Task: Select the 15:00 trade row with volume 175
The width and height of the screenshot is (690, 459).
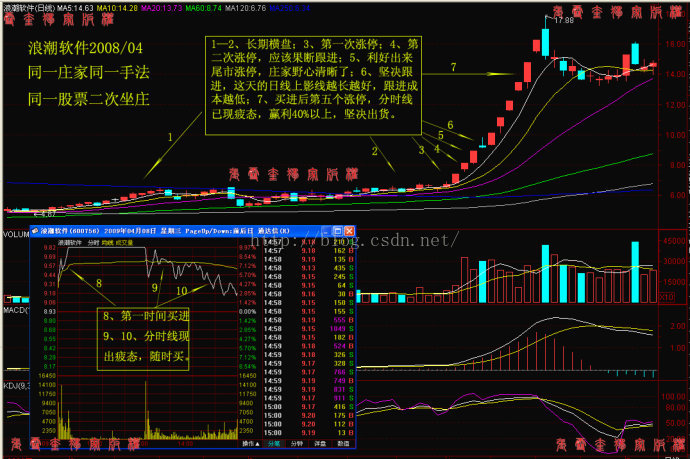Action: (x=308, y=415)
